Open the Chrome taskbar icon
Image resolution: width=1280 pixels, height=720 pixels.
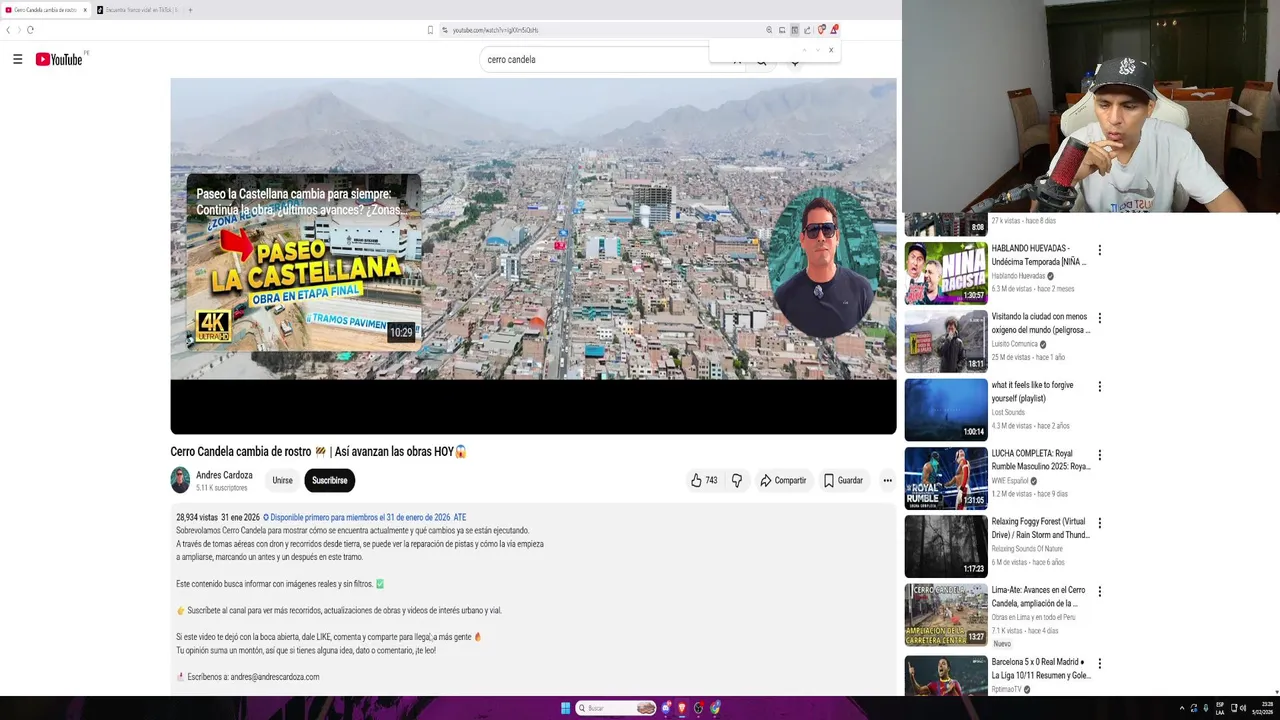click(x=715, y=708)
